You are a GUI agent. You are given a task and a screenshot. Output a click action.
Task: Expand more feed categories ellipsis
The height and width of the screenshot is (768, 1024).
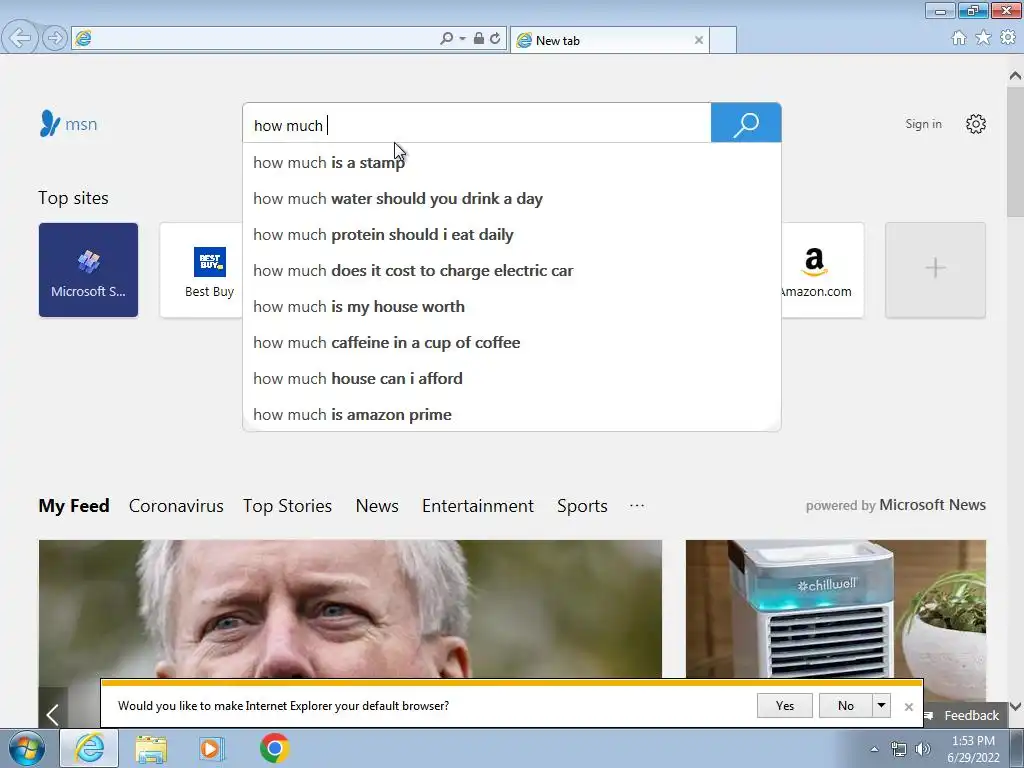[637, 505]
